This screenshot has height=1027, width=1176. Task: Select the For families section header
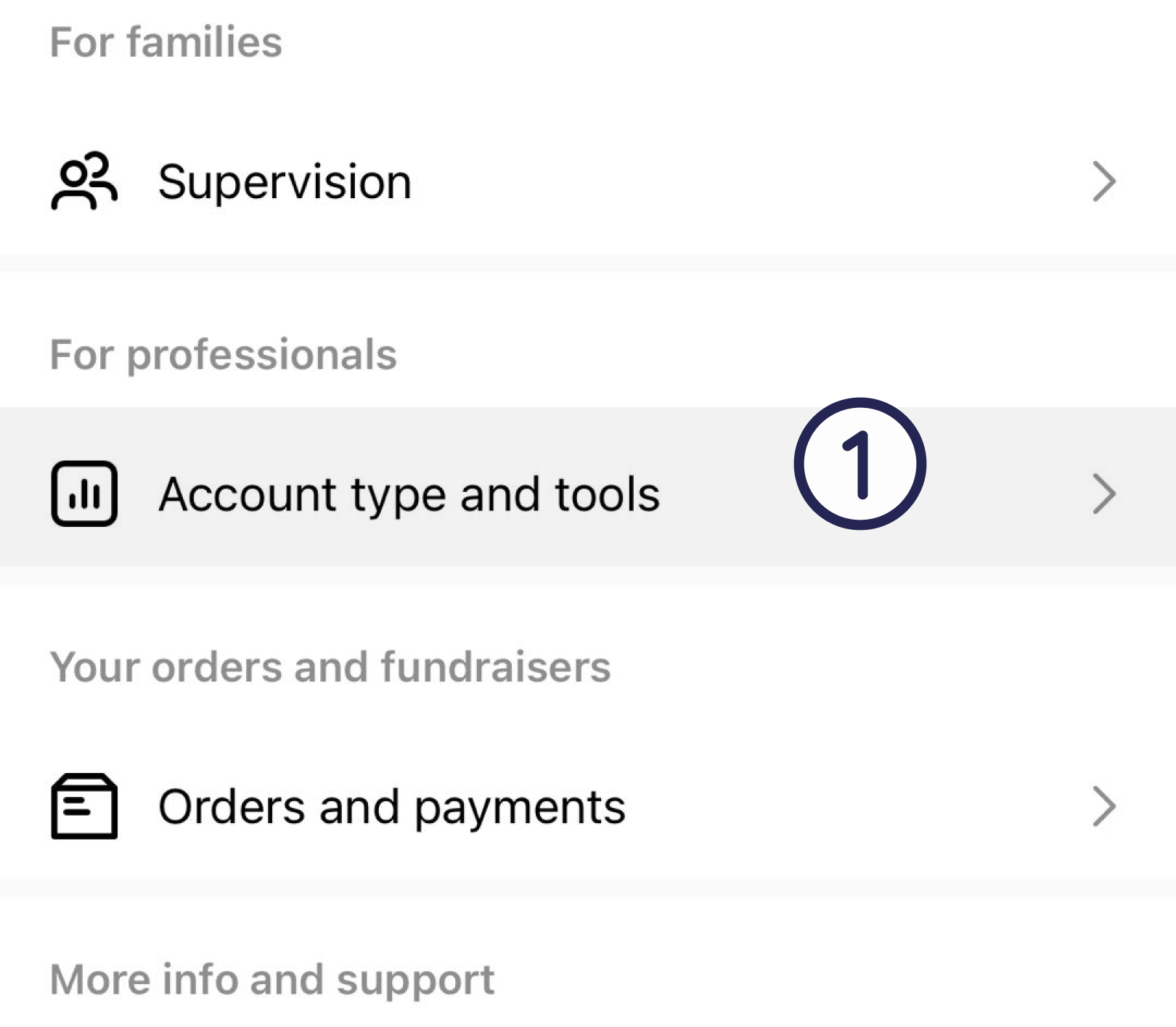(x=166, y=41)
